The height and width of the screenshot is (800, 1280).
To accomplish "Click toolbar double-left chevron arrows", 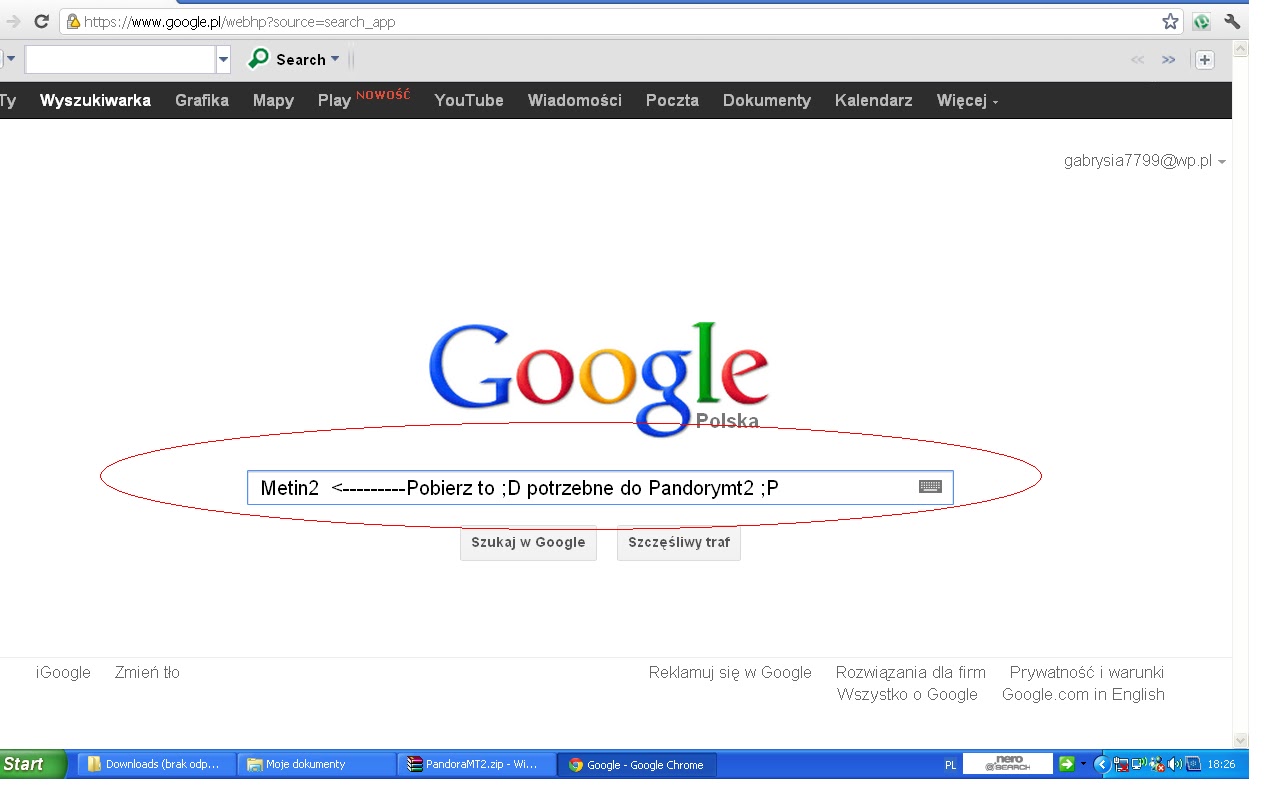I will click(x=1137, y=60).
